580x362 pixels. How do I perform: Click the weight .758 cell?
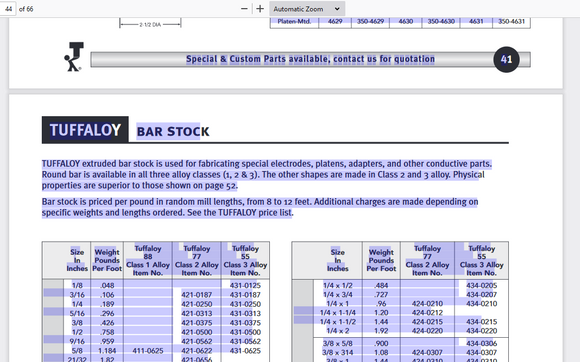pos(107,332)
